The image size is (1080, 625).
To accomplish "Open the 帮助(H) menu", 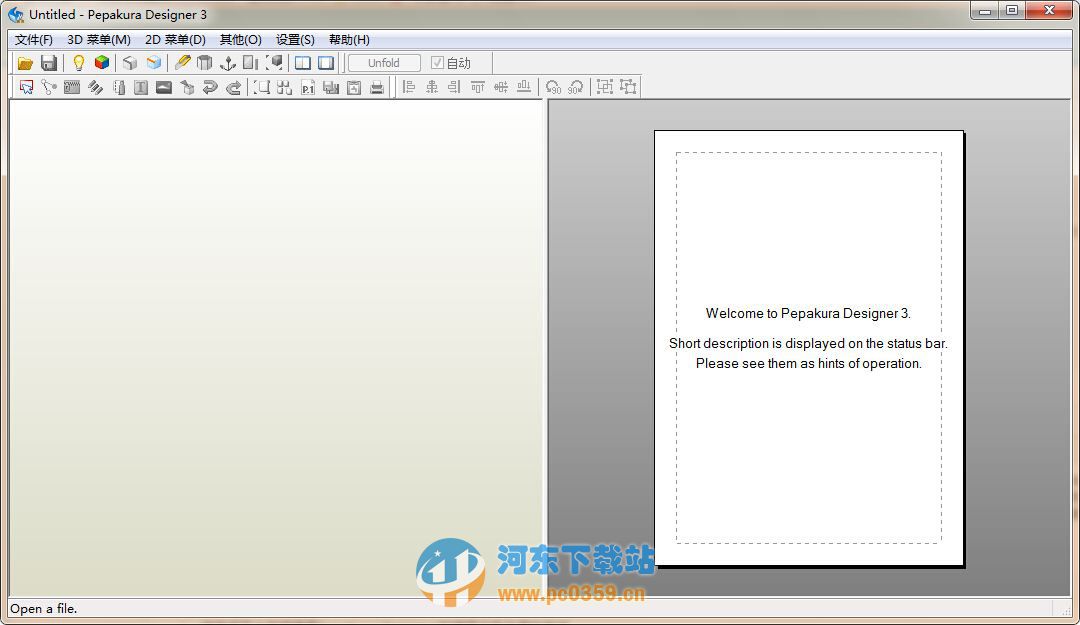I will [349, 39].
